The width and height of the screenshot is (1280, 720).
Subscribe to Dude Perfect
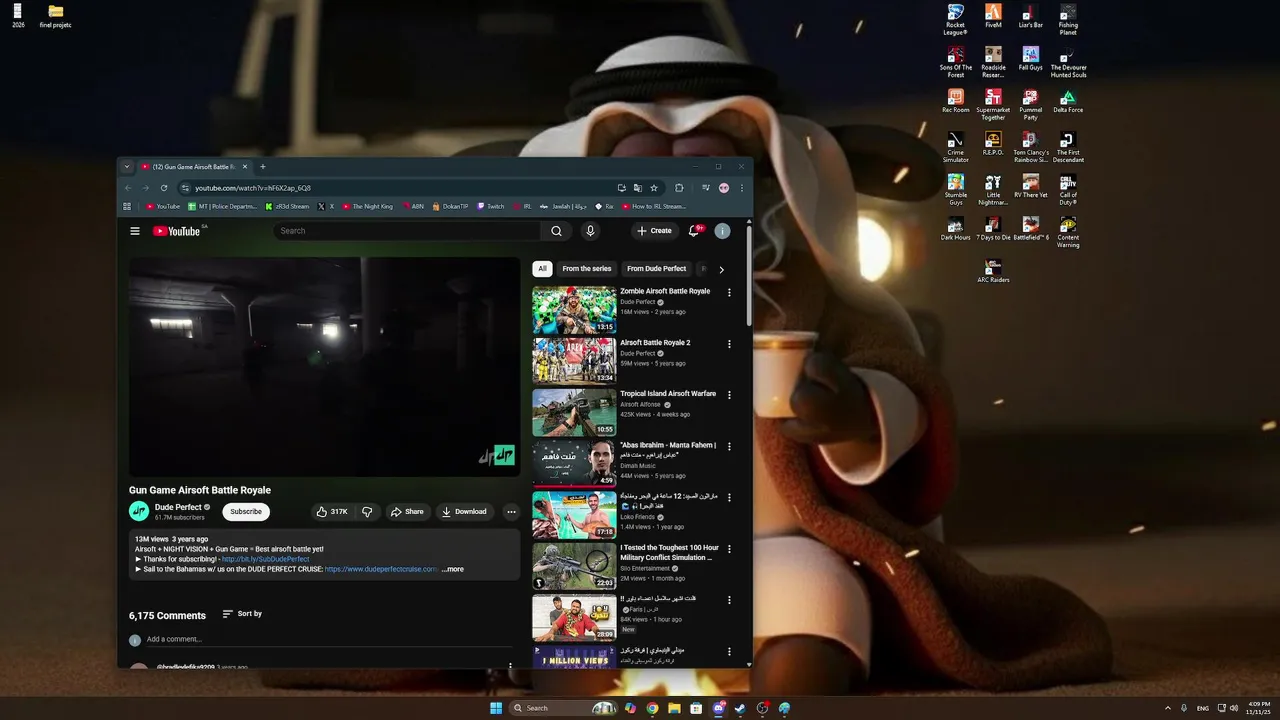pyautogui.click(x=246, y=511)
